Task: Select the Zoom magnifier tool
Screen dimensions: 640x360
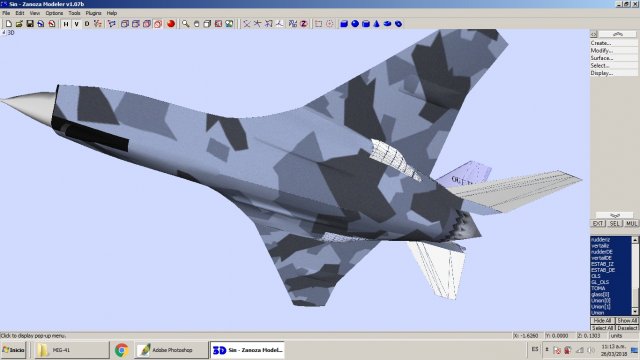Action: coord(185,24)
